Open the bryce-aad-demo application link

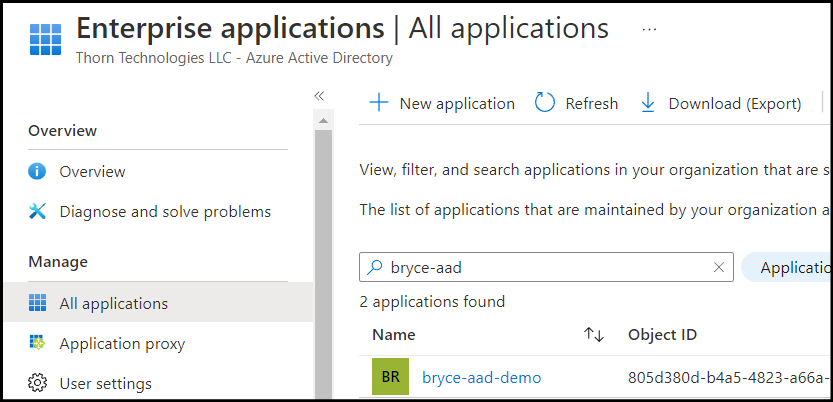481,378
